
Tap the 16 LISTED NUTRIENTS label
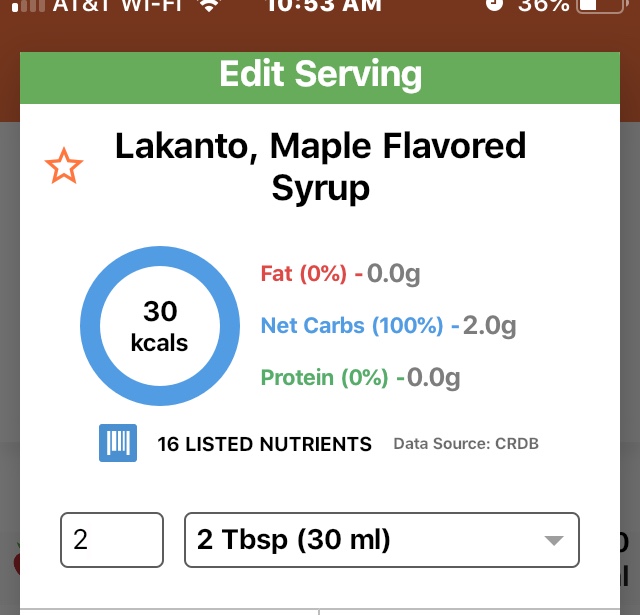(264, 444)
